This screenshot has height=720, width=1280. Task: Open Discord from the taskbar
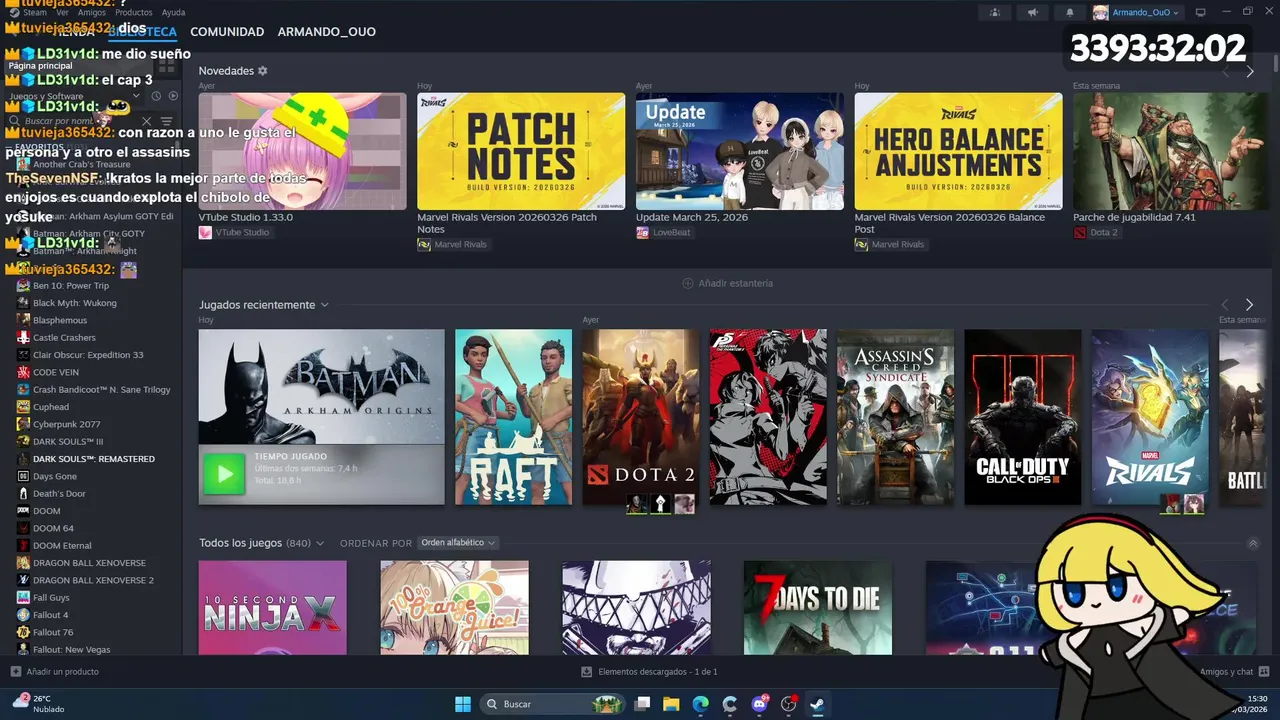coord(759,704)
